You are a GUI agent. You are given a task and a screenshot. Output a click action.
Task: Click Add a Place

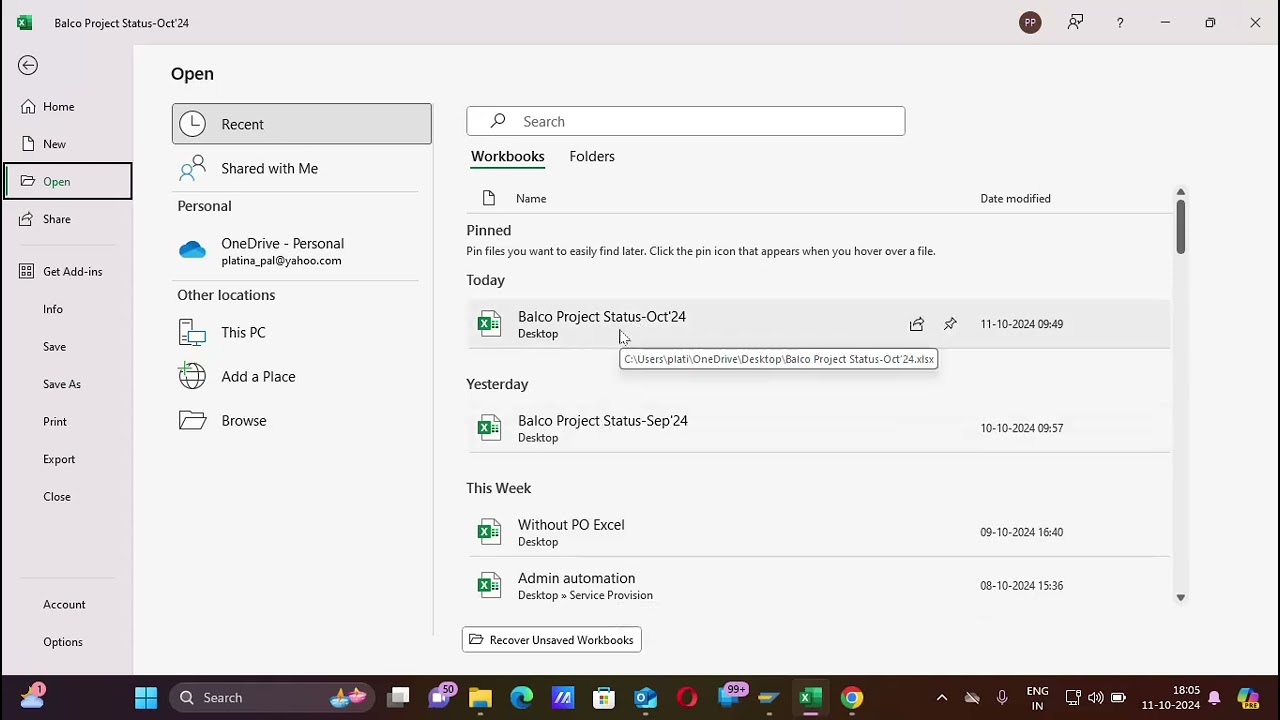[x=302, y=376]
